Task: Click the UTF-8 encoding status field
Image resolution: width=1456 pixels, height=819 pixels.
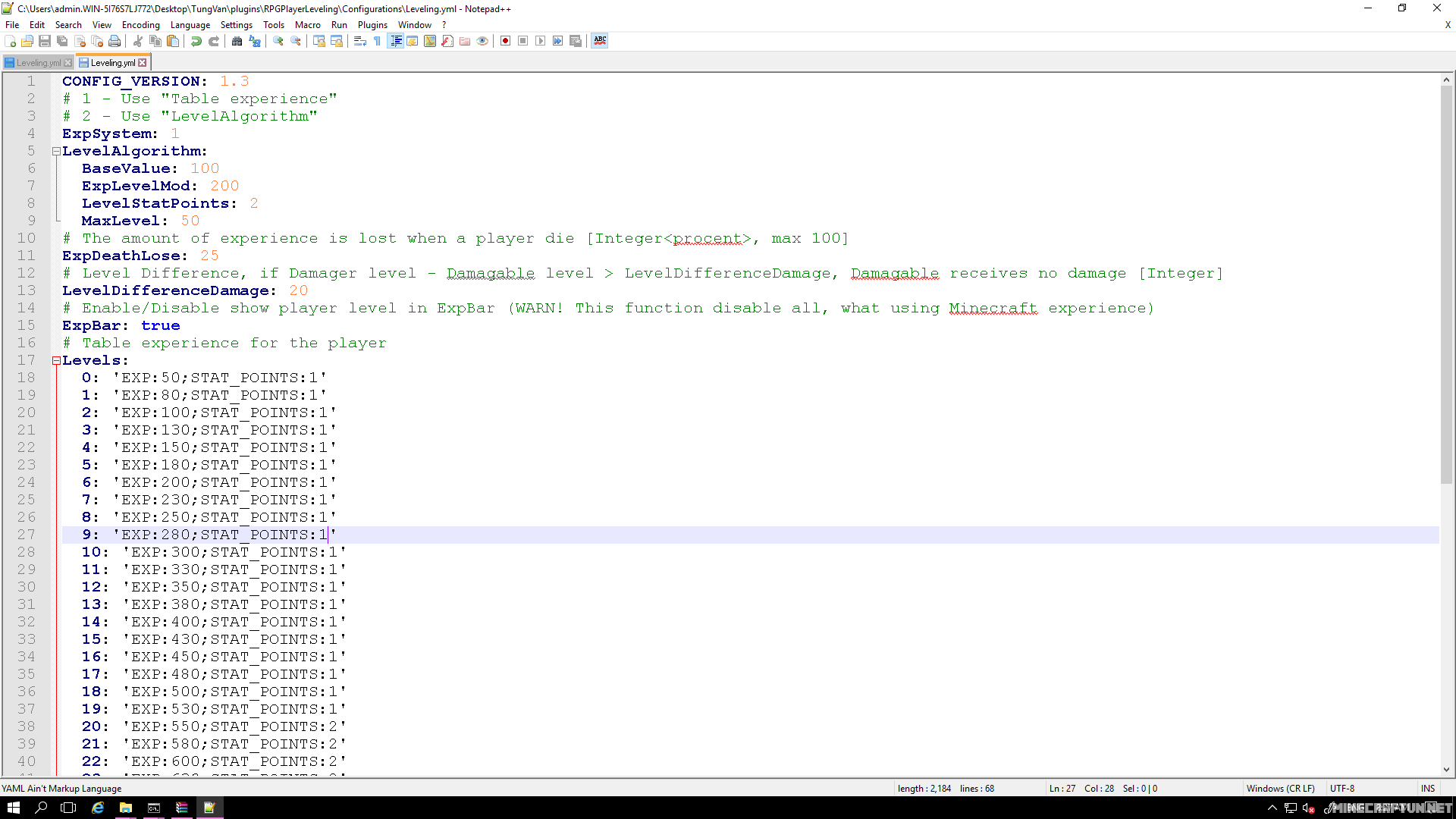Action: [x=1341, y=789]
